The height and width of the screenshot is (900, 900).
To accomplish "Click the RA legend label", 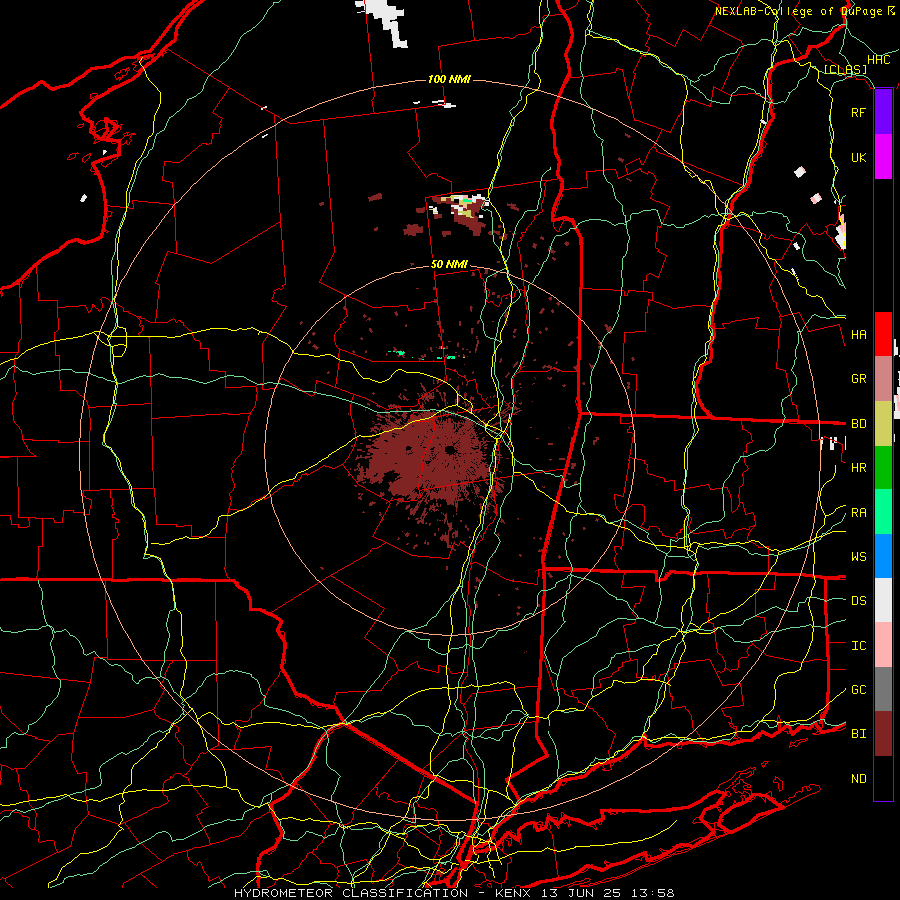I will (859, 513).
